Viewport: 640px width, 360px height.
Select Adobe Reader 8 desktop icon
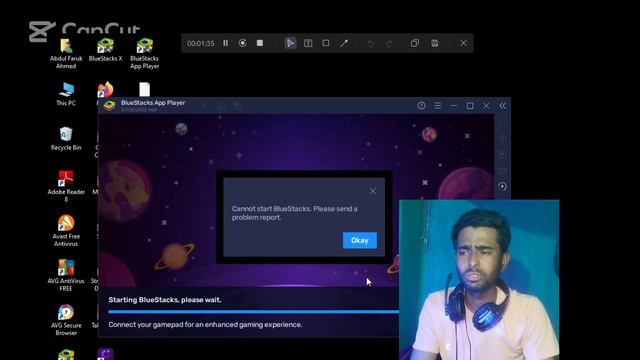coord(66,187)
